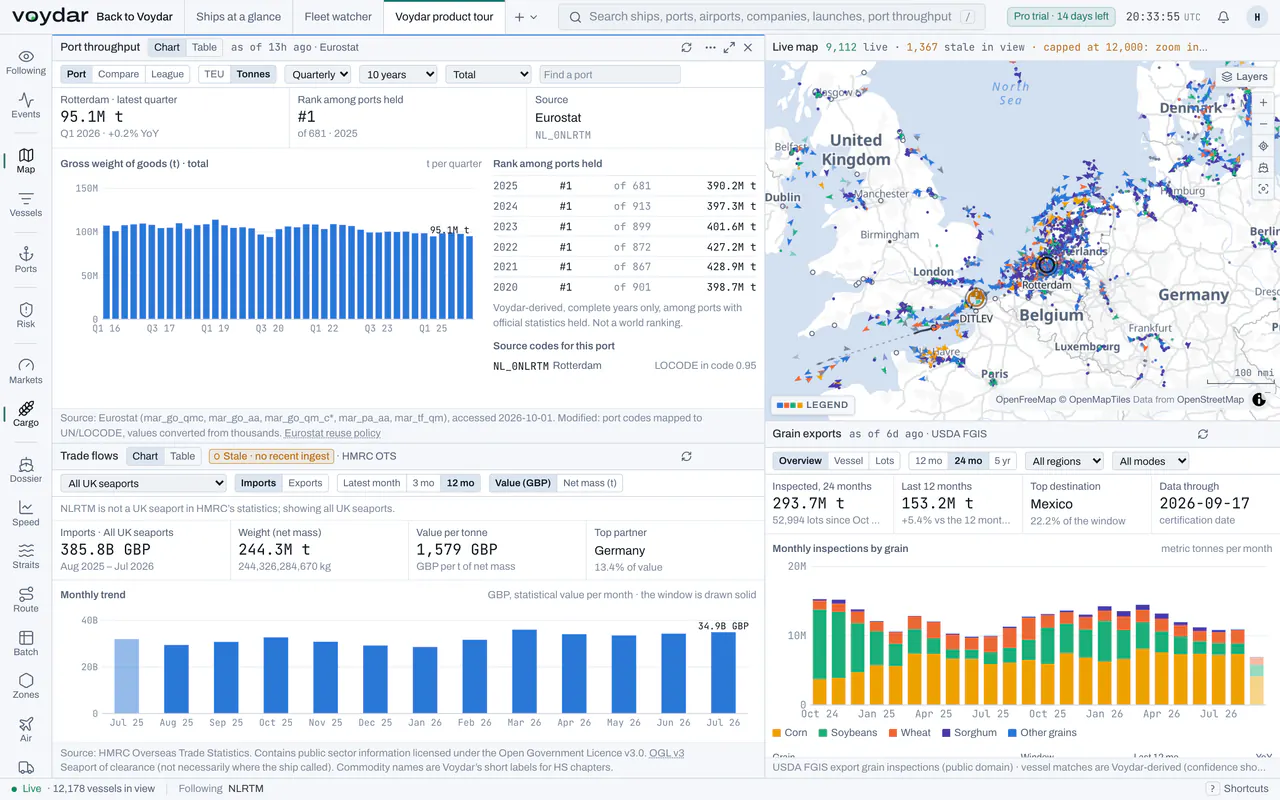Select 5 yr grain range

[x=1002, y=461]
